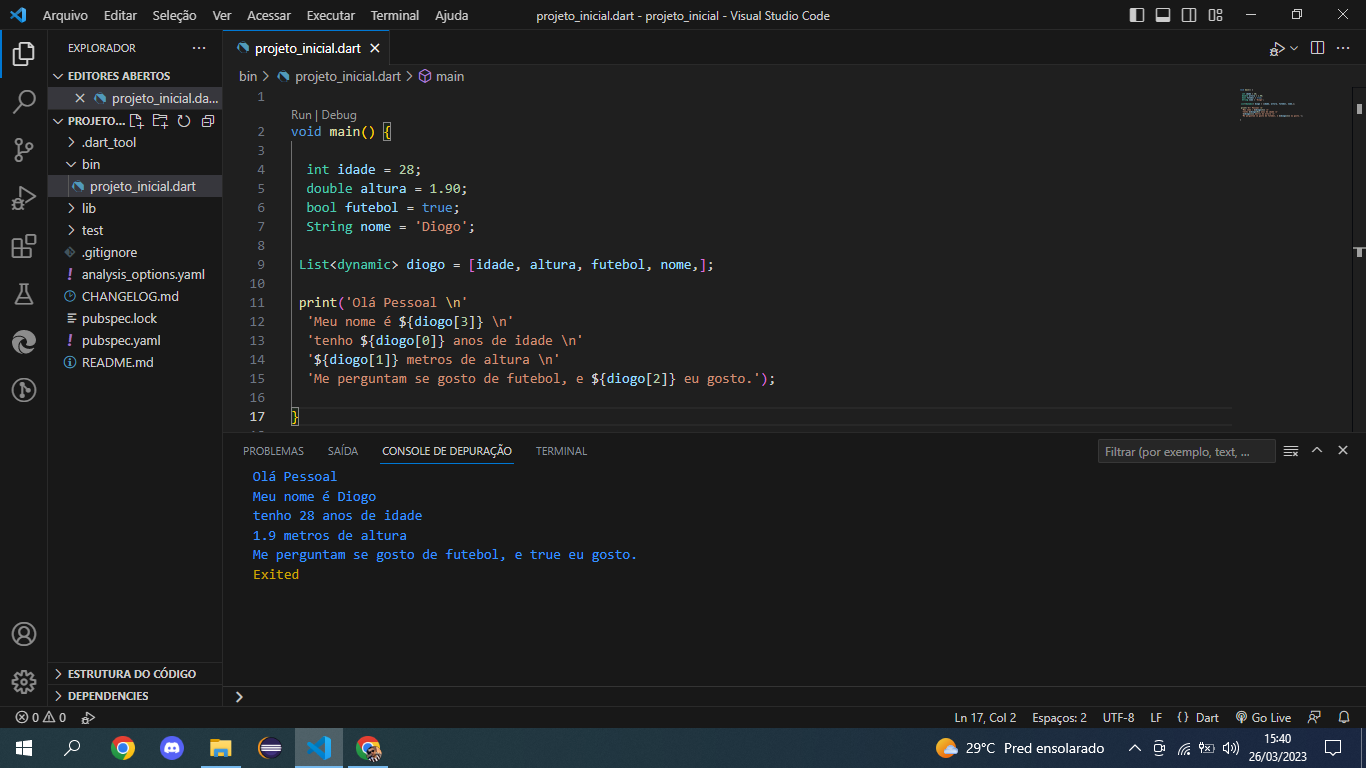
Task: Switch to the Problemas panel tab
Action: pyautogui.click(x=273, y=451)
